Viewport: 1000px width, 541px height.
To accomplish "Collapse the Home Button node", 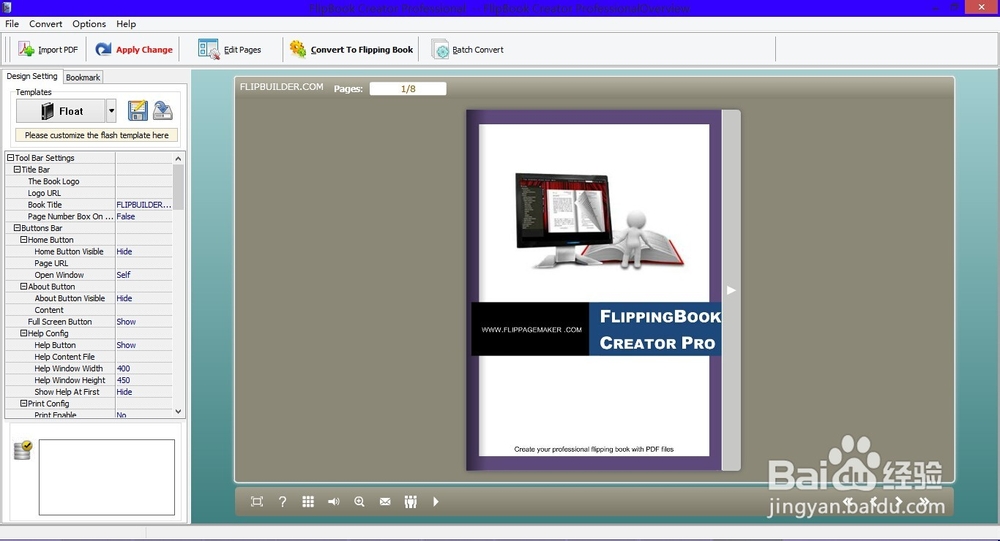I will (x=24, y=240).
